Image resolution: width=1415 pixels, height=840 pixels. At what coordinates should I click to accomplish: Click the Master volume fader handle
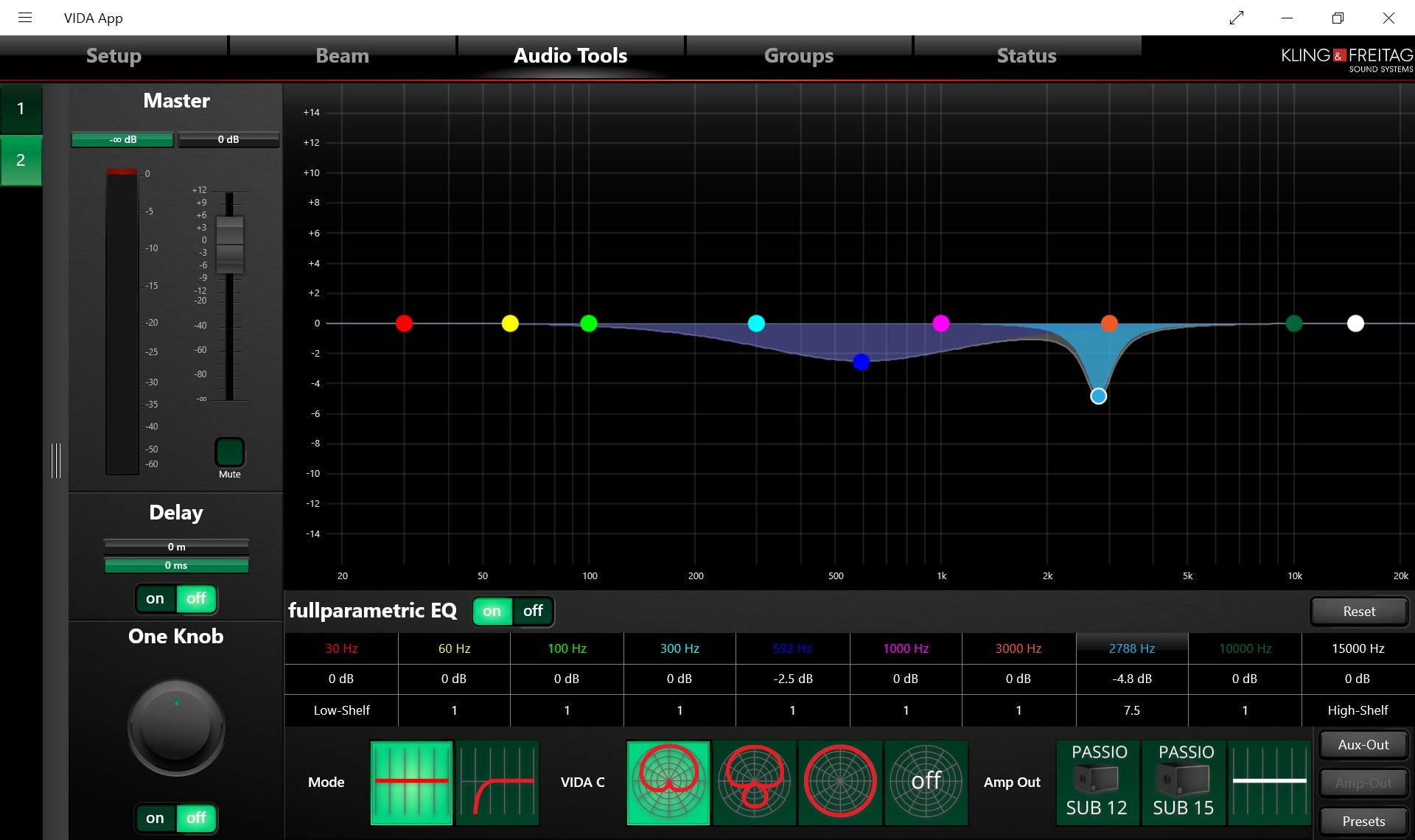click(229, 245)
